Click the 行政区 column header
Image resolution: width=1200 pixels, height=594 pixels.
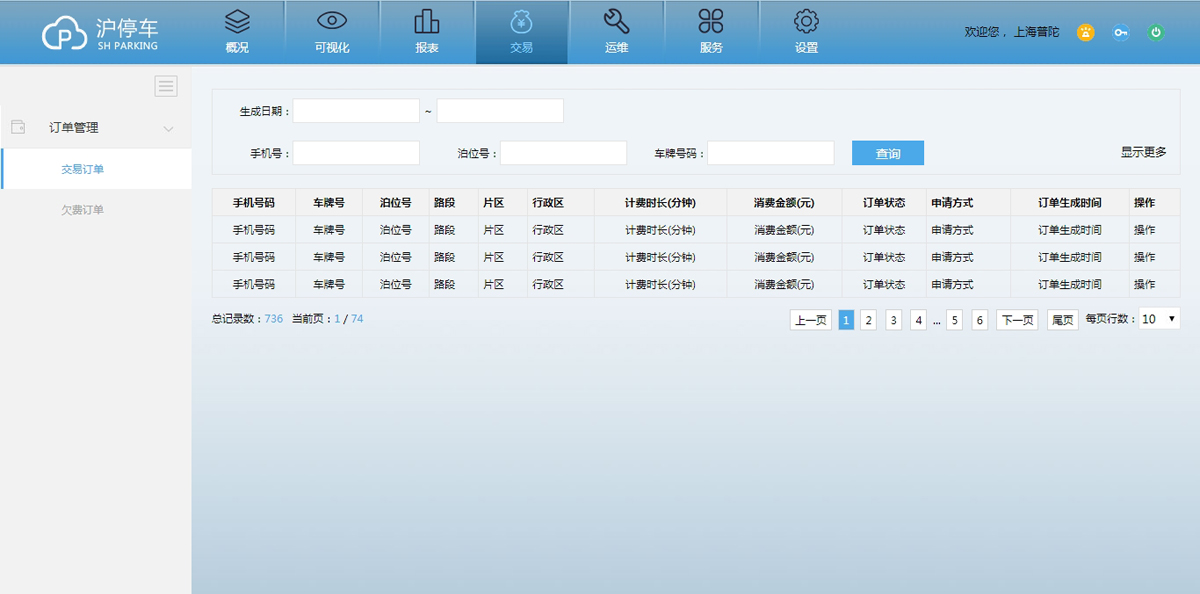[549, 202]
